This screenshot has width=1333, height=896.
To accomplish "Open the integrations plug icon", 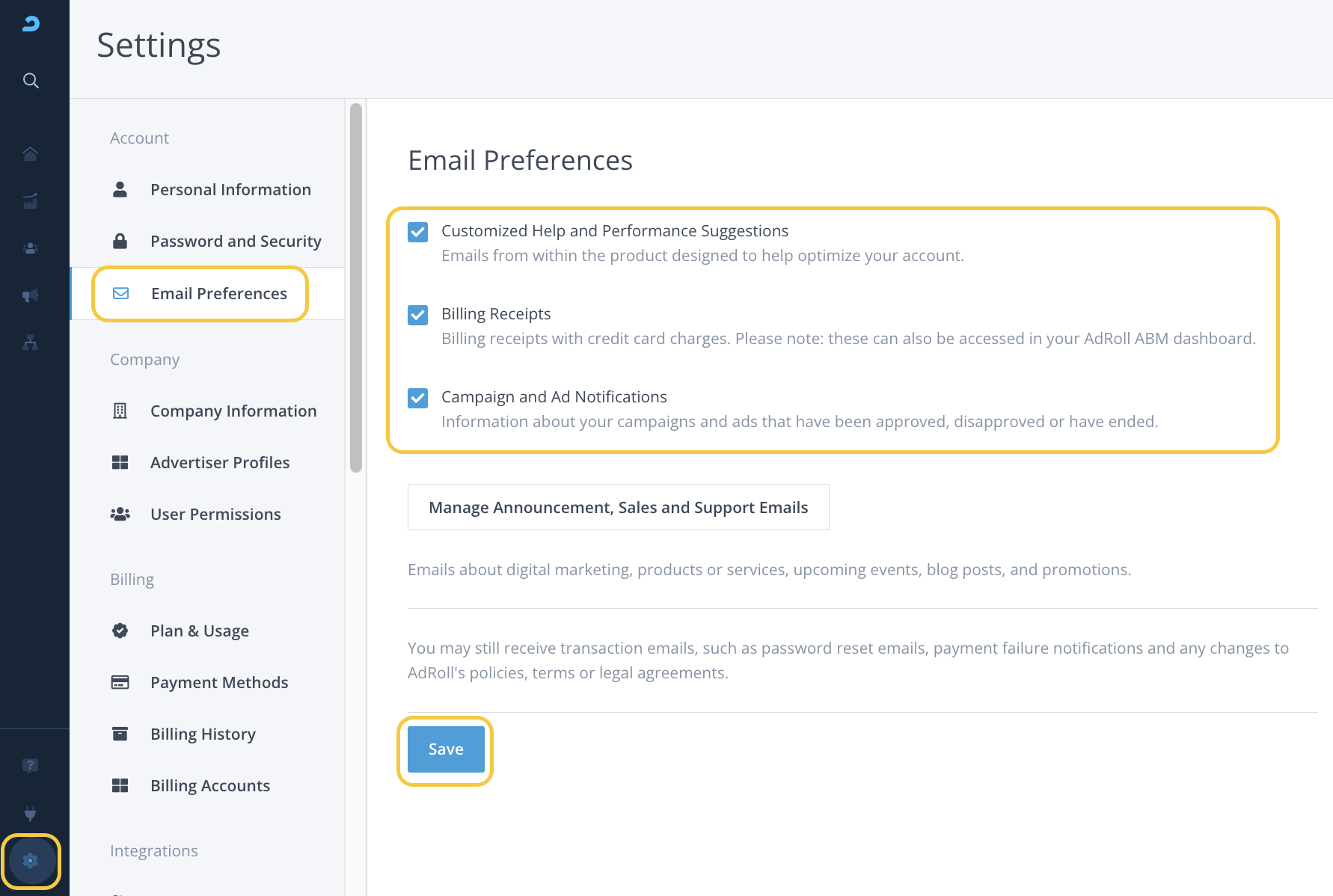I will (31, 813).
